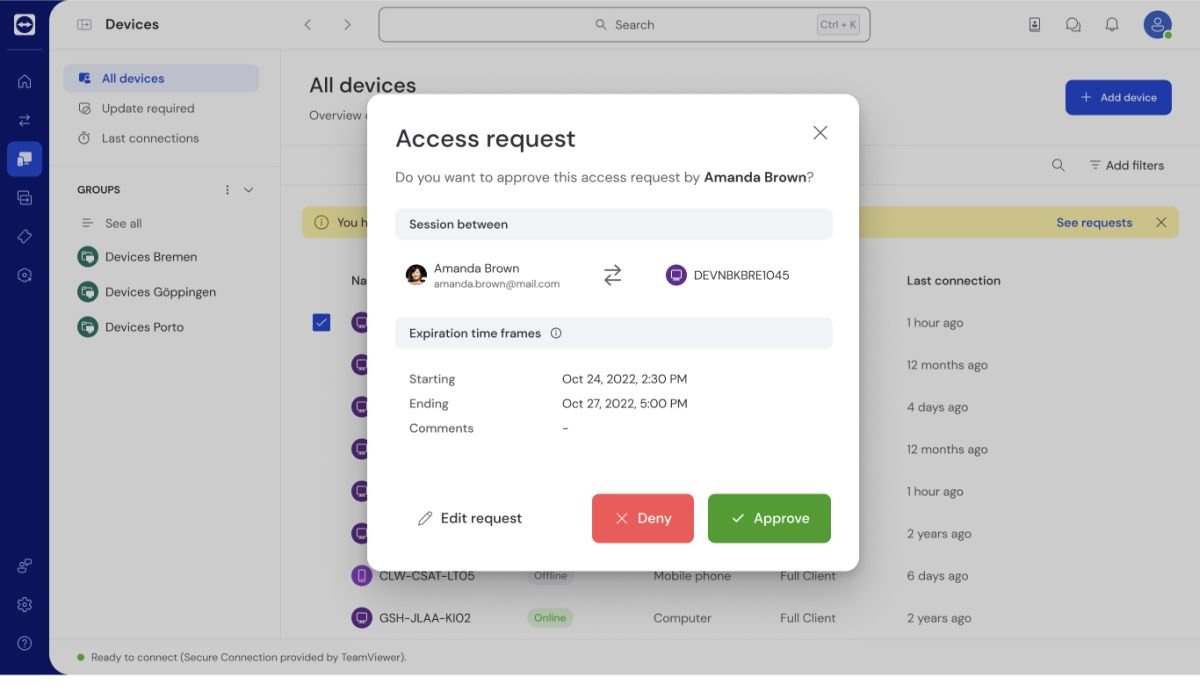Deny the access request
The width and height of the screenshot is (1200, 692).
coord(643,518)
